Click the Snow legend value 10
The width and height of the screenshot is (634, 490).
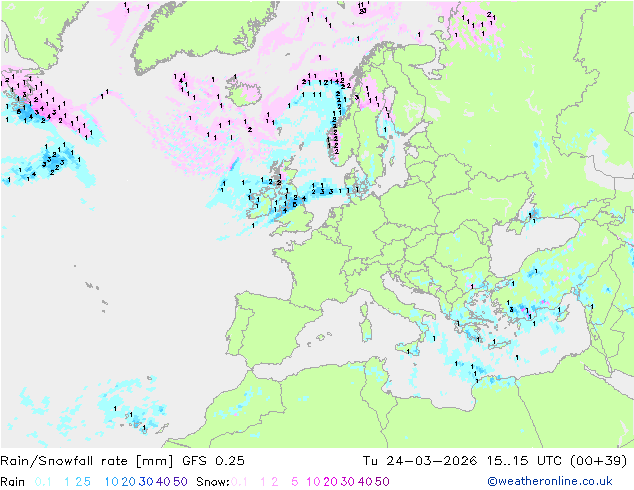[x=313, y=482]
